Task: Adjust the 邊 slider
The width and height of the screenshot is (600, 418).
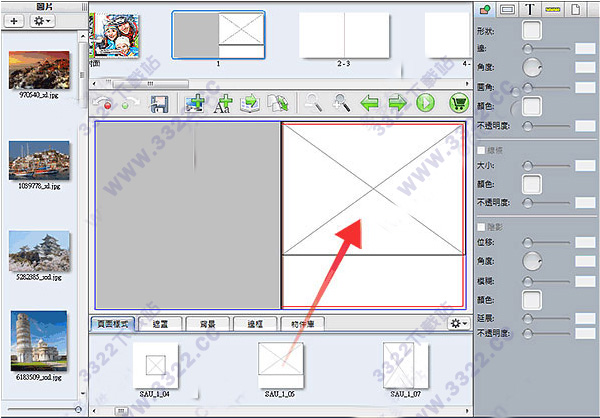Action: 546,49
